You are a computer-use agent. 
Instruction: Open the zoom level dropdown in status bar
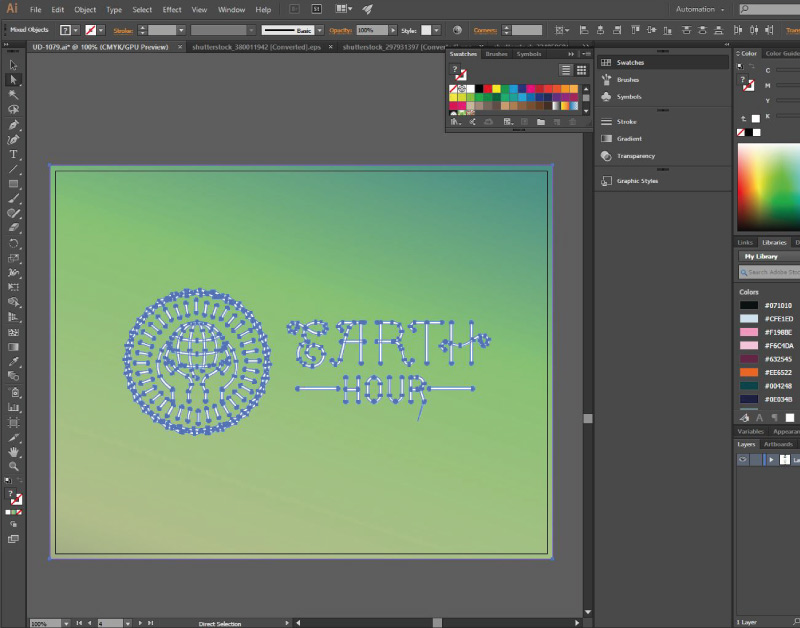tap(66, 623)
